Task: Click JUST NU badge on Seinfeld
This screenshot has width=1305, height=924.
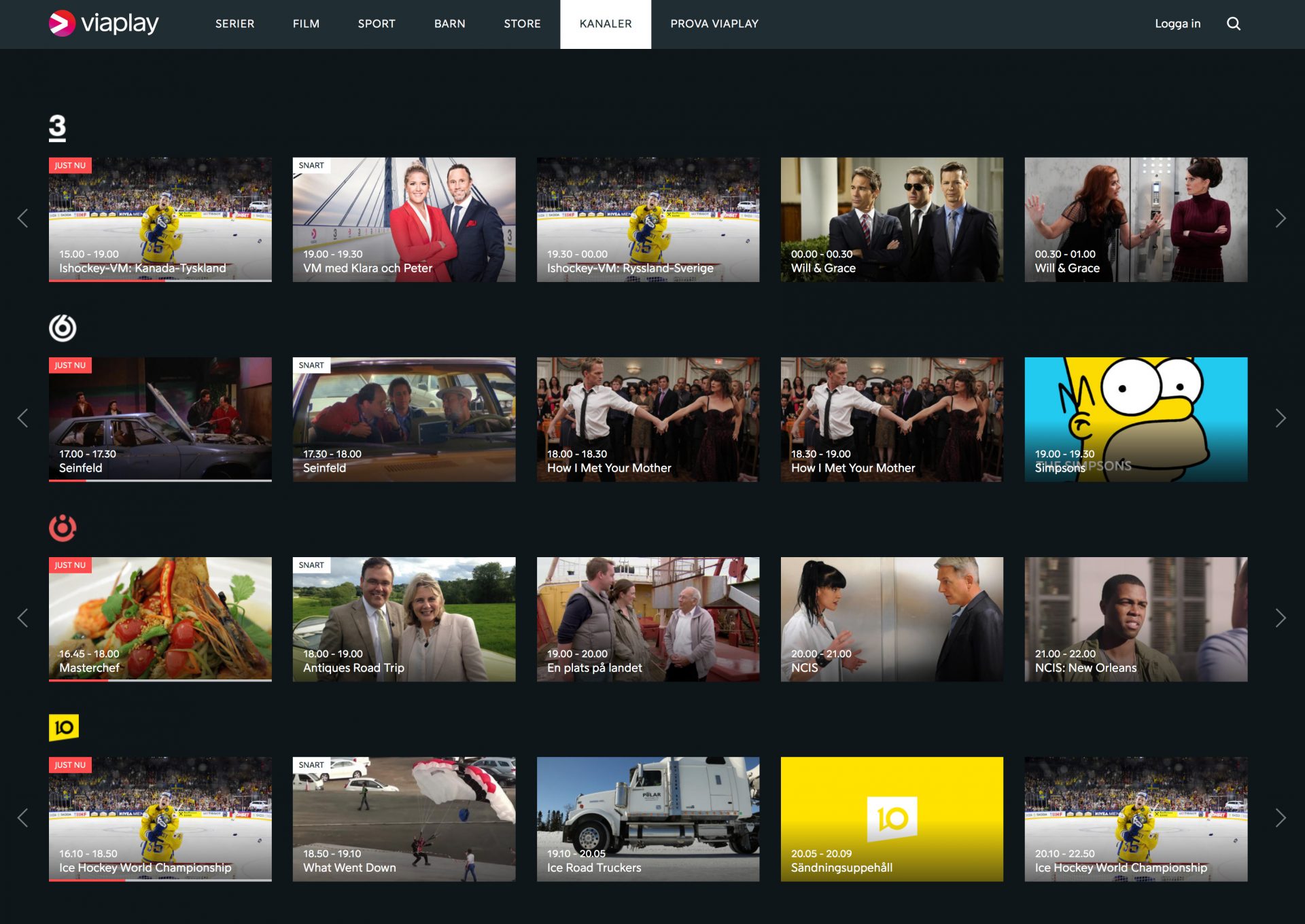Action: pos(70,365)
